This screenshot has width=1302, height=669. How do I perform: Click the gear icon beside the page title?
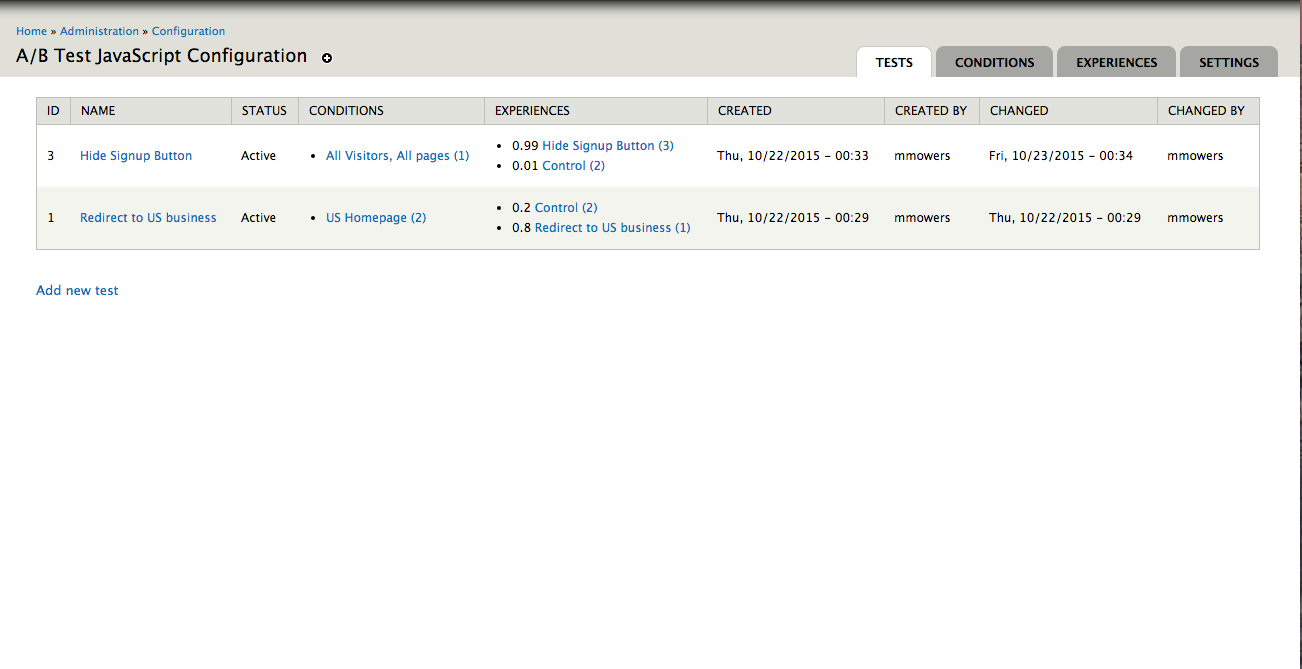327,58
